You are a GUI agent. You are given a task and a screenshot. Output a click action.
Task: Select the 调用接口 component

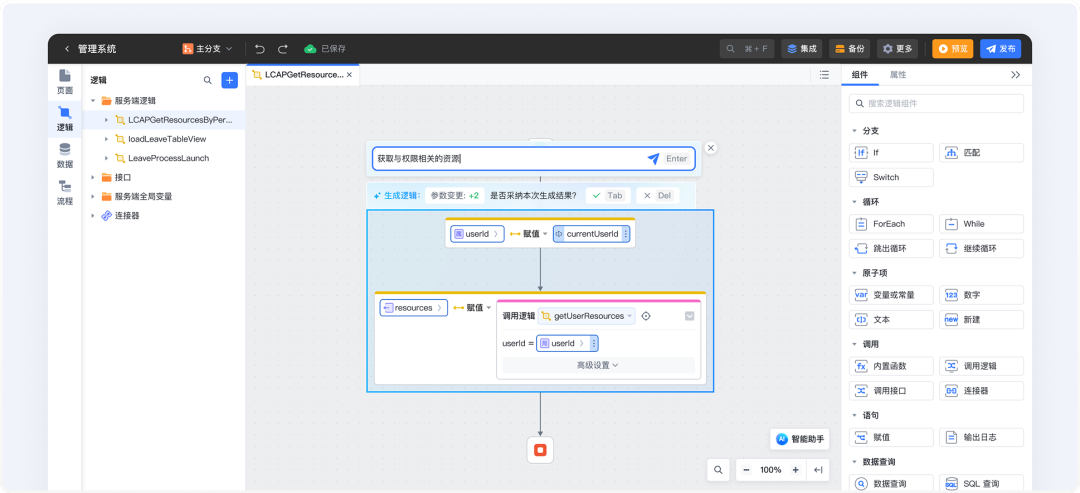[x=891, y=391]
